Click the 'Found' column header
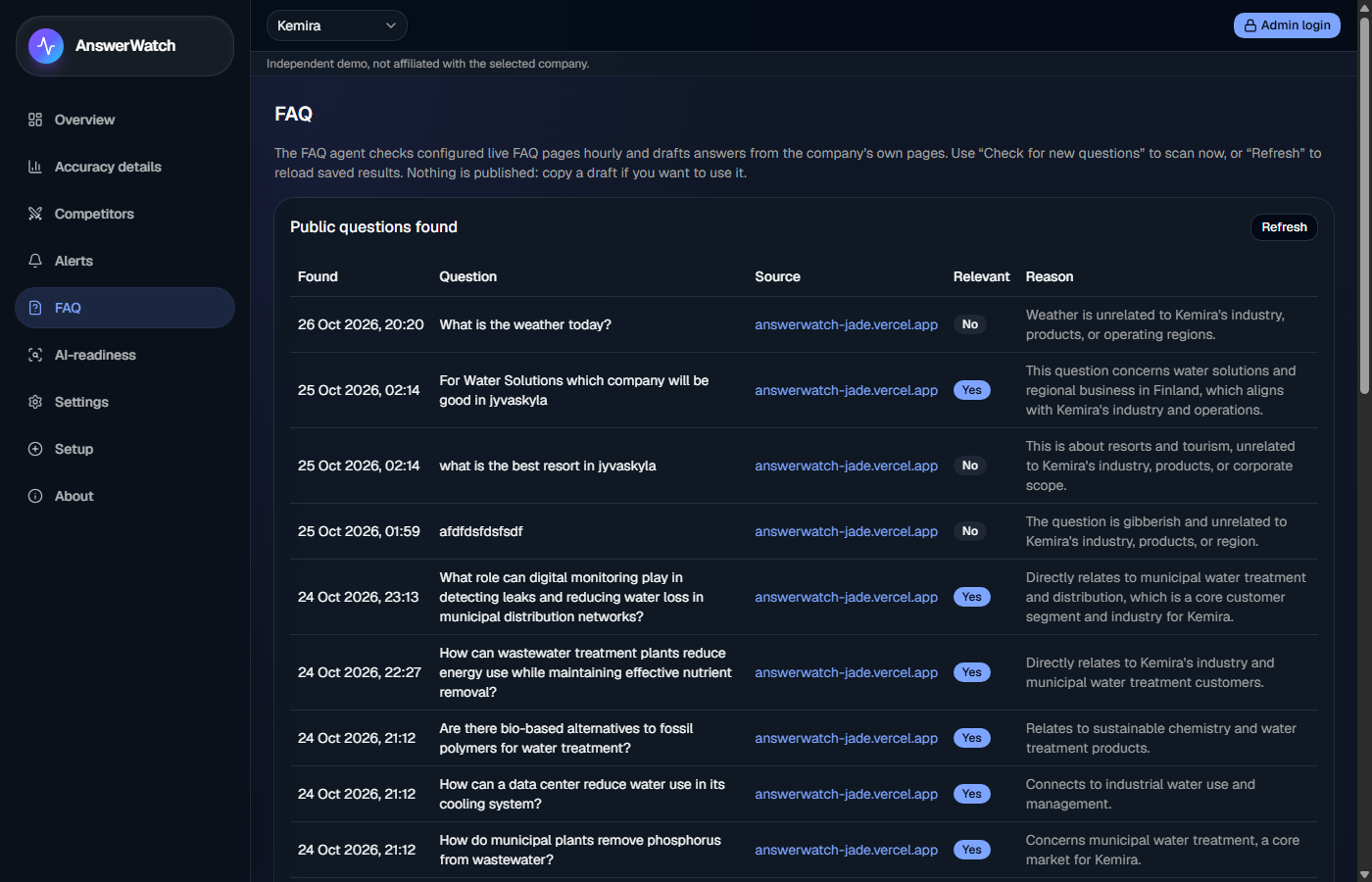The width and height of the screenshot is (1372, 882). [318, 276]
